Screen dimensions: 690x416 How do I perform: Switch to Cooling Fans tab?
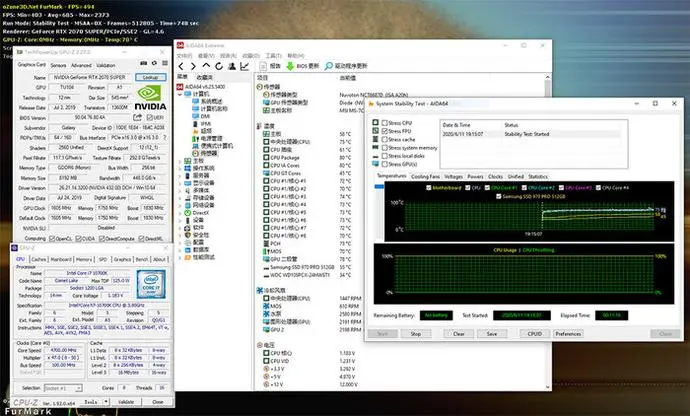point(425,177)
